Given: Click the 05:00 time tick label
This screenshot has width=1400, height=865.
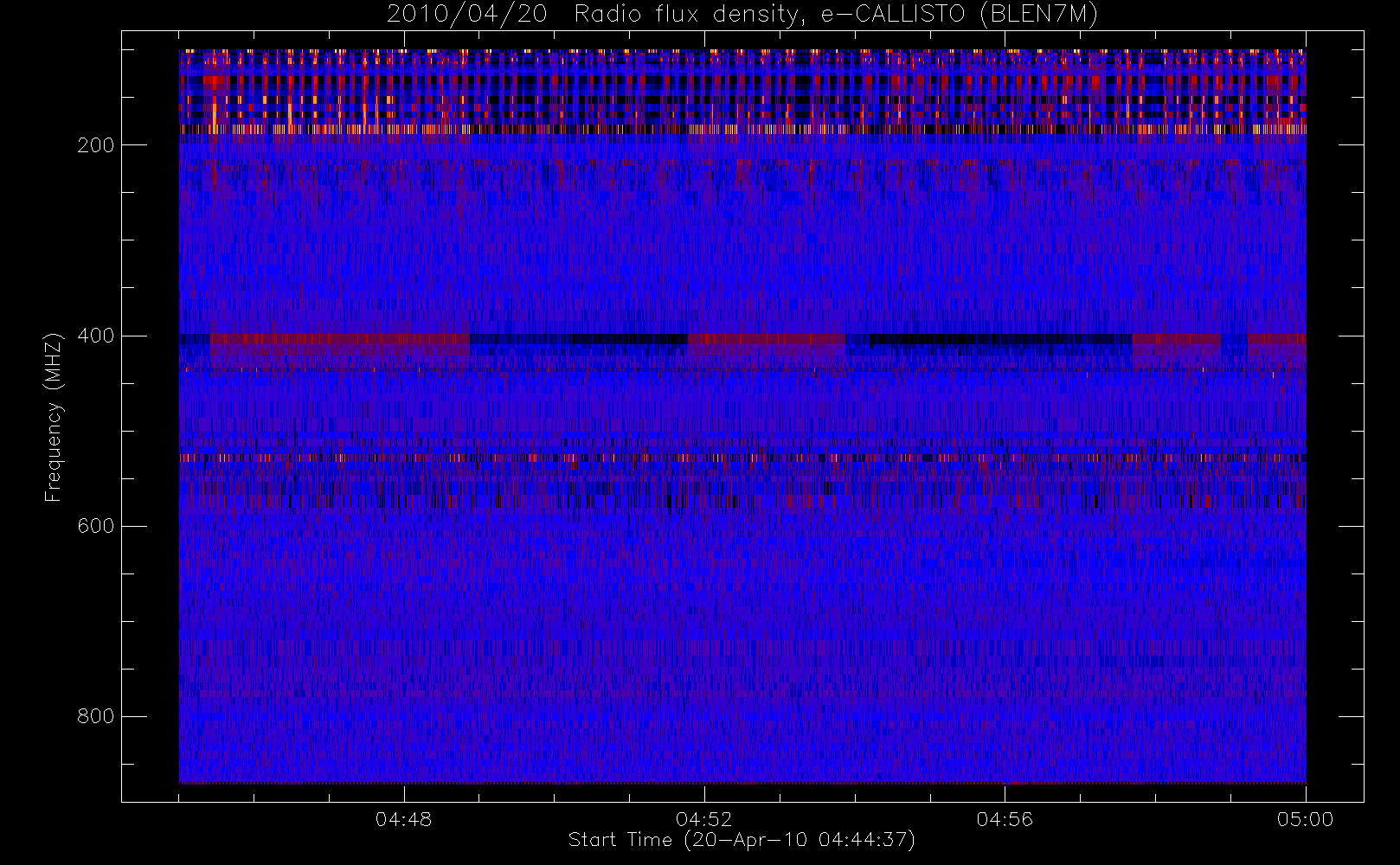Looking at the screenshot, I should point(1305,819).
